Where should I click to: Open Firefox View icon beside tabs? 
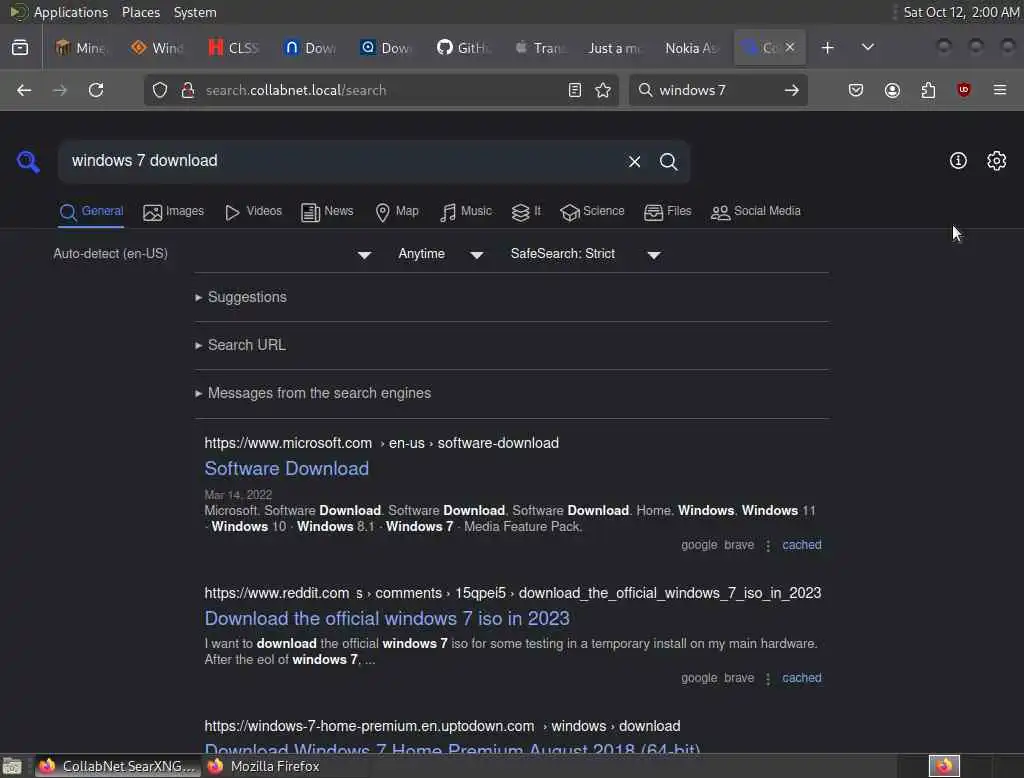(x=20, y=48)
